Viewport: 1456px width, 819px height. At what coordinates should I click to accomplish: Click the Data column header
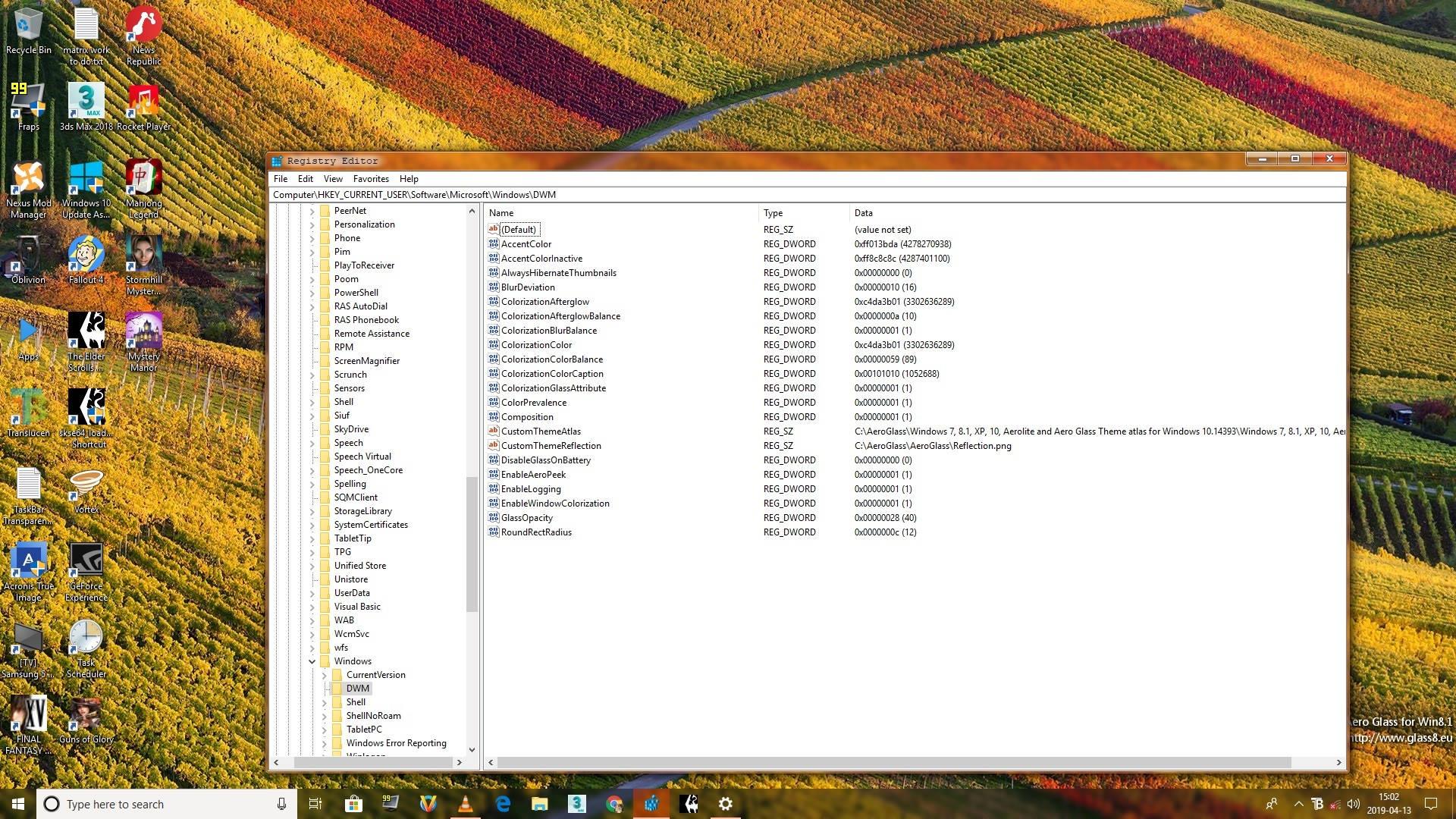pos(1097,213)
